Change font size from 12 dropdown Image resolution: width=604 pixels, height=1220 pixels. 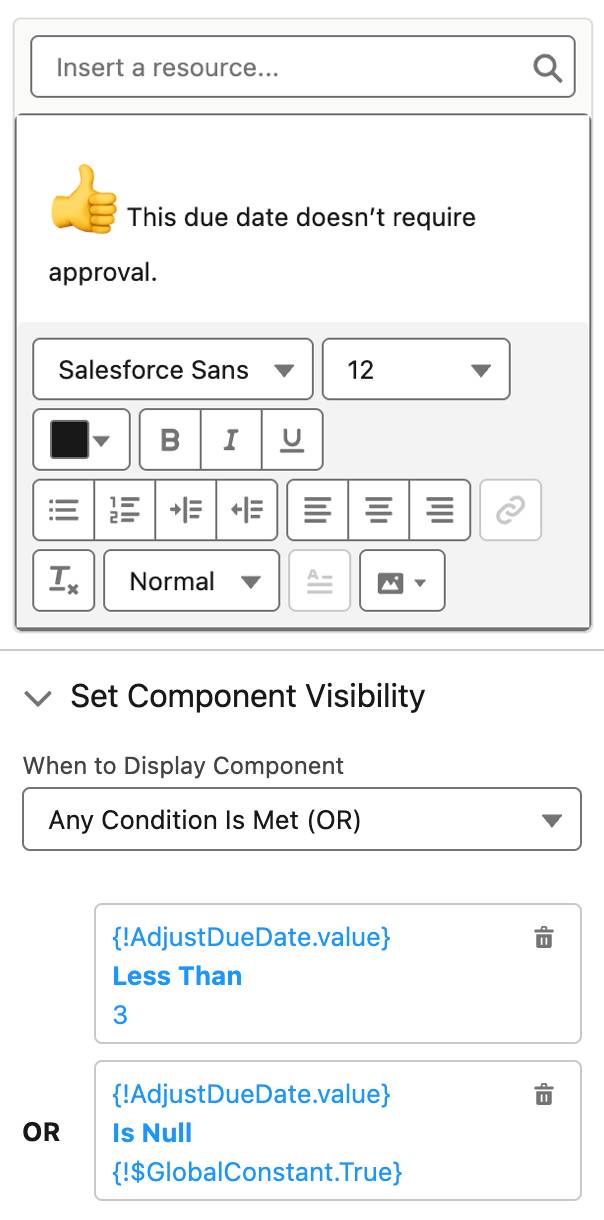tap(416, 370)
